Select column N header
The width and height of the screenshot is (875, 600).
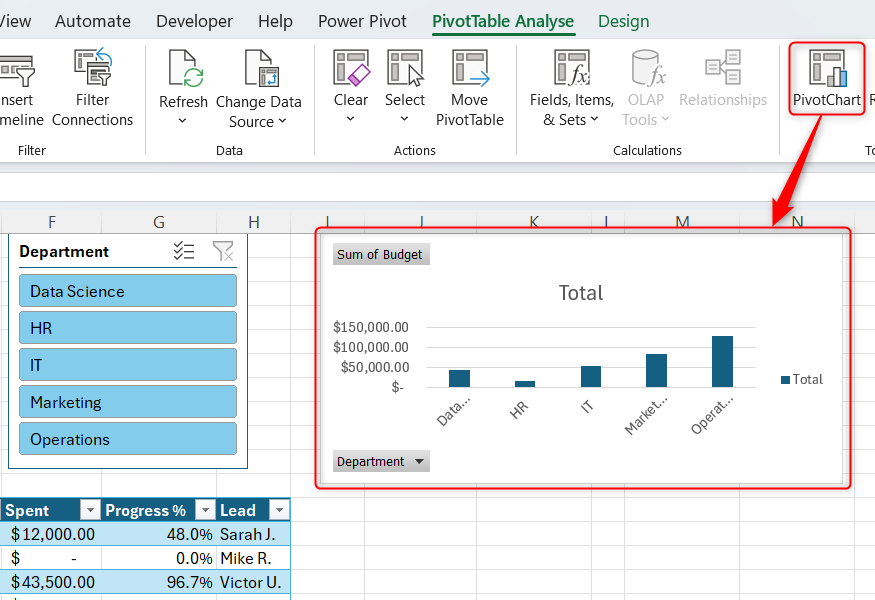pos(797,222)
